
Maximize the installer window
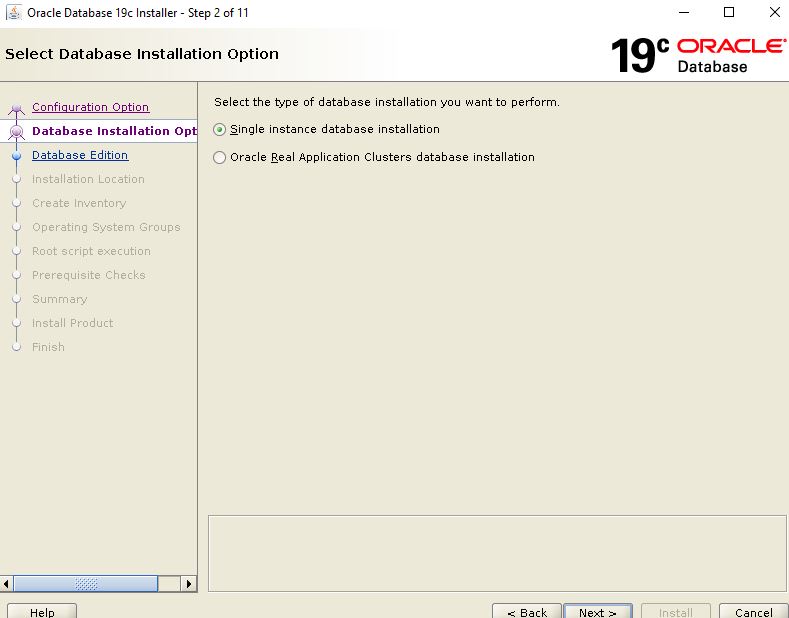point(729,13)
